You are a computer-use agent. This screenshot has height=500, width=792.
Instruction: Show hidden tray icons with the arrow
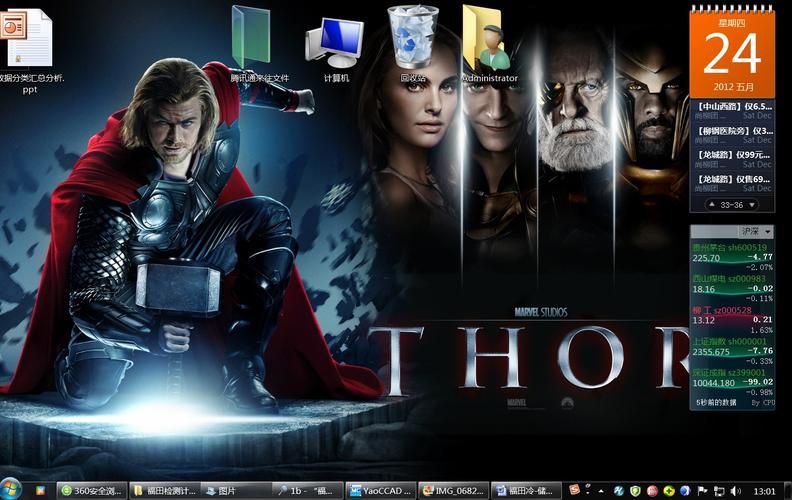[x=601, y=490]
